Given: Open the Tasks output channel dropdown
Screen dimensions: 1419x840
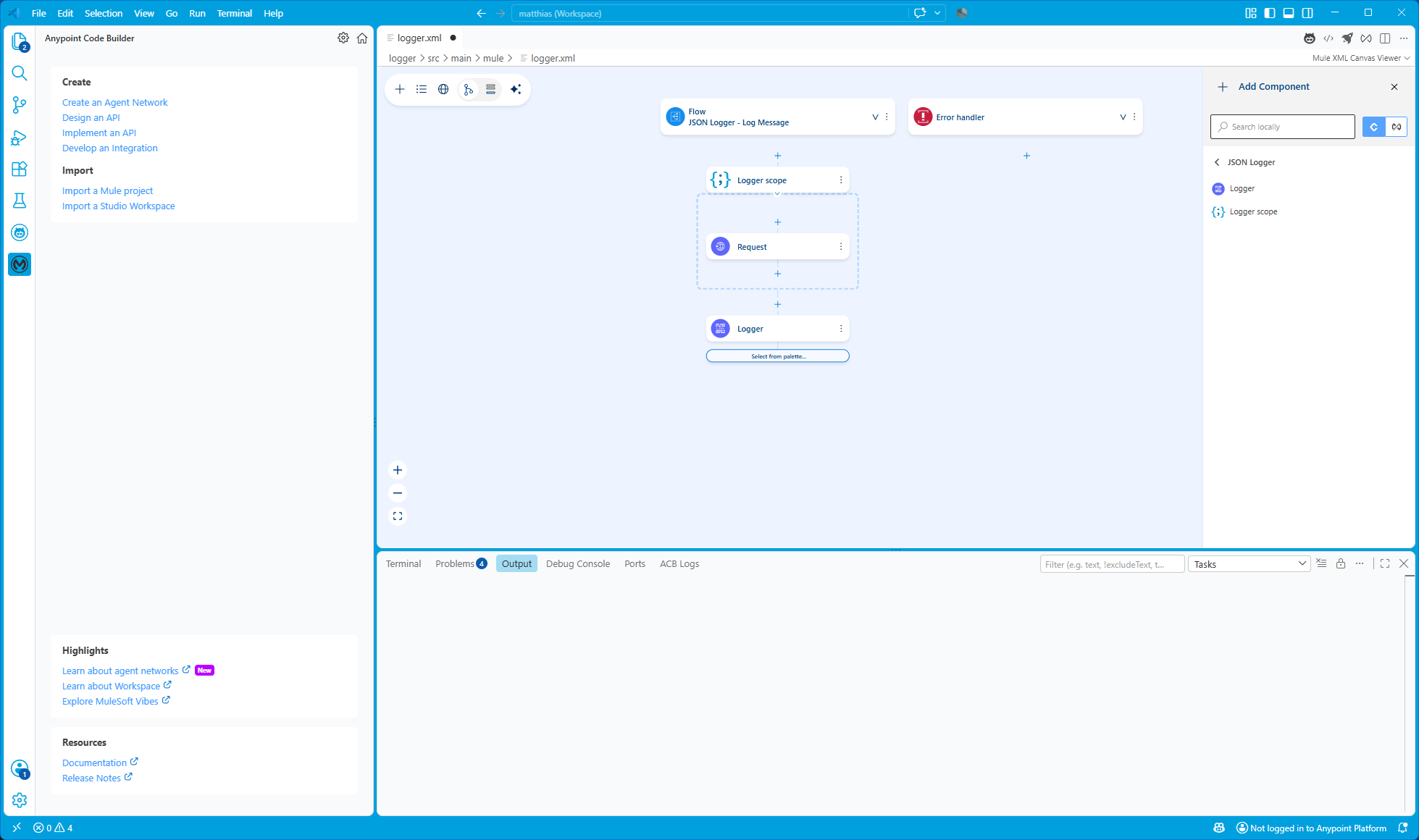Looking at the screenshot, I should 1250,564.
